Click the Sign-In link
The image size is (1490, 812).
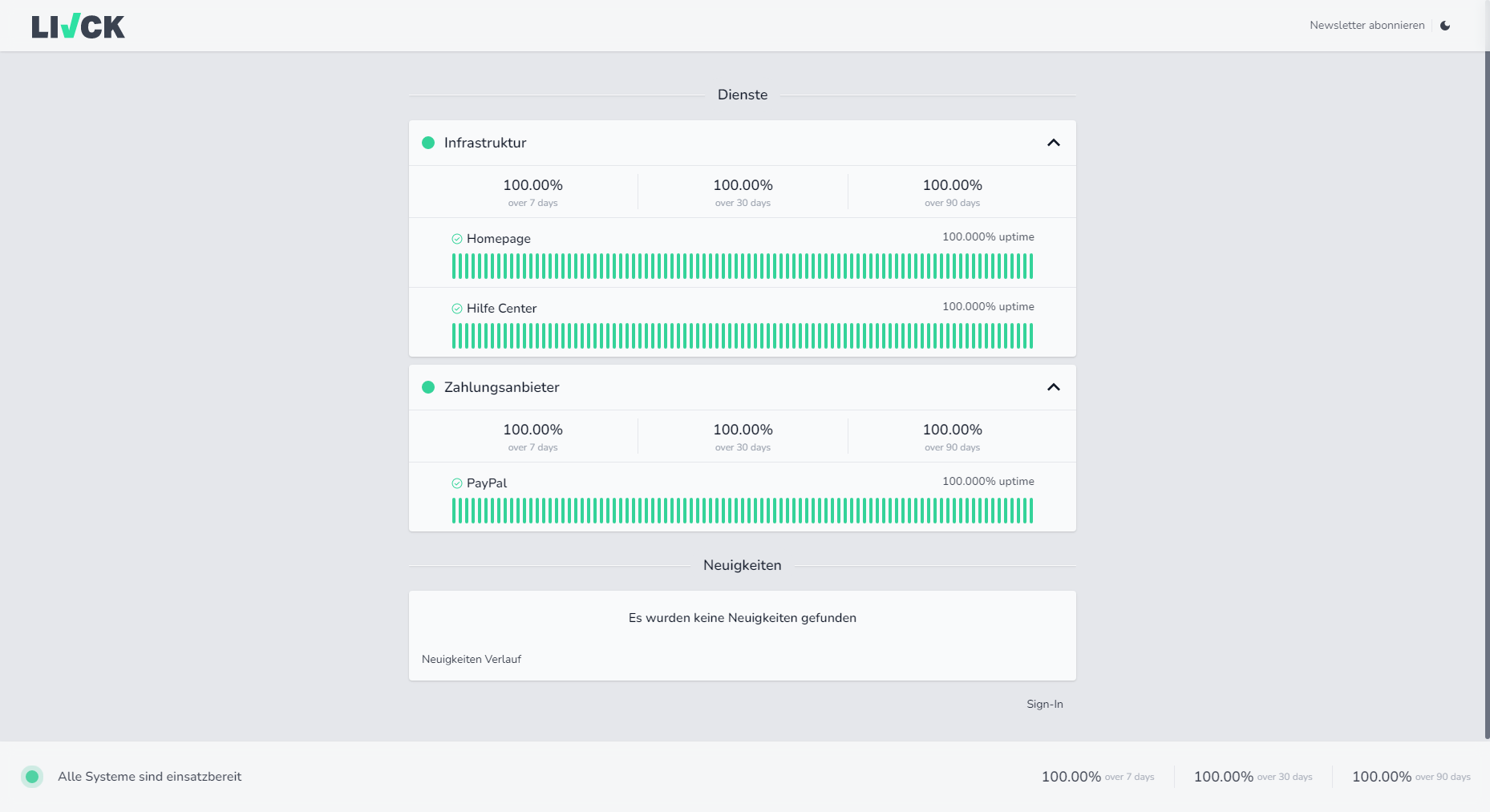(1044, 704)
